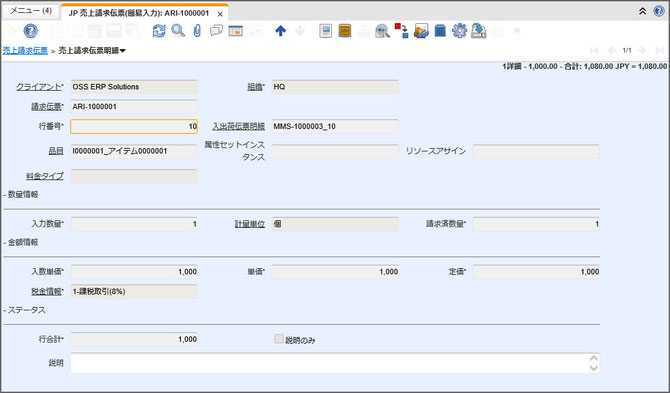Click the 組織 field showing HQ

pos(335,87)
